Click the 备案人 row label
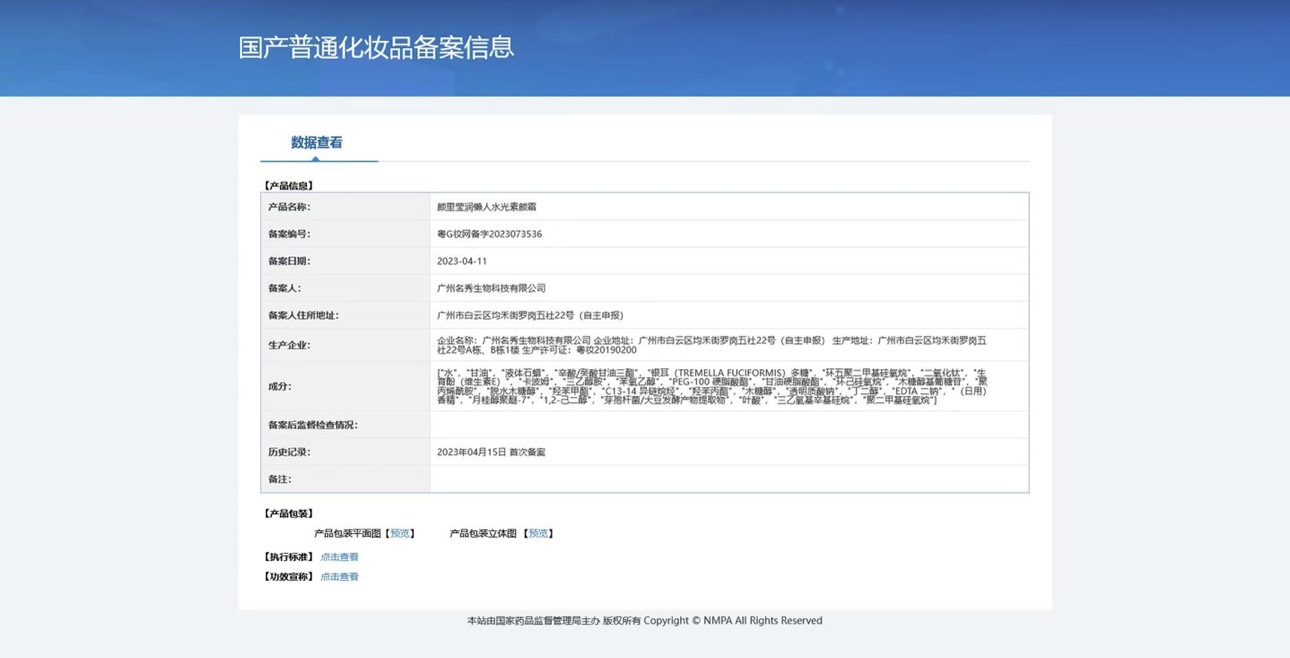1290x658 pixels. 284,288
